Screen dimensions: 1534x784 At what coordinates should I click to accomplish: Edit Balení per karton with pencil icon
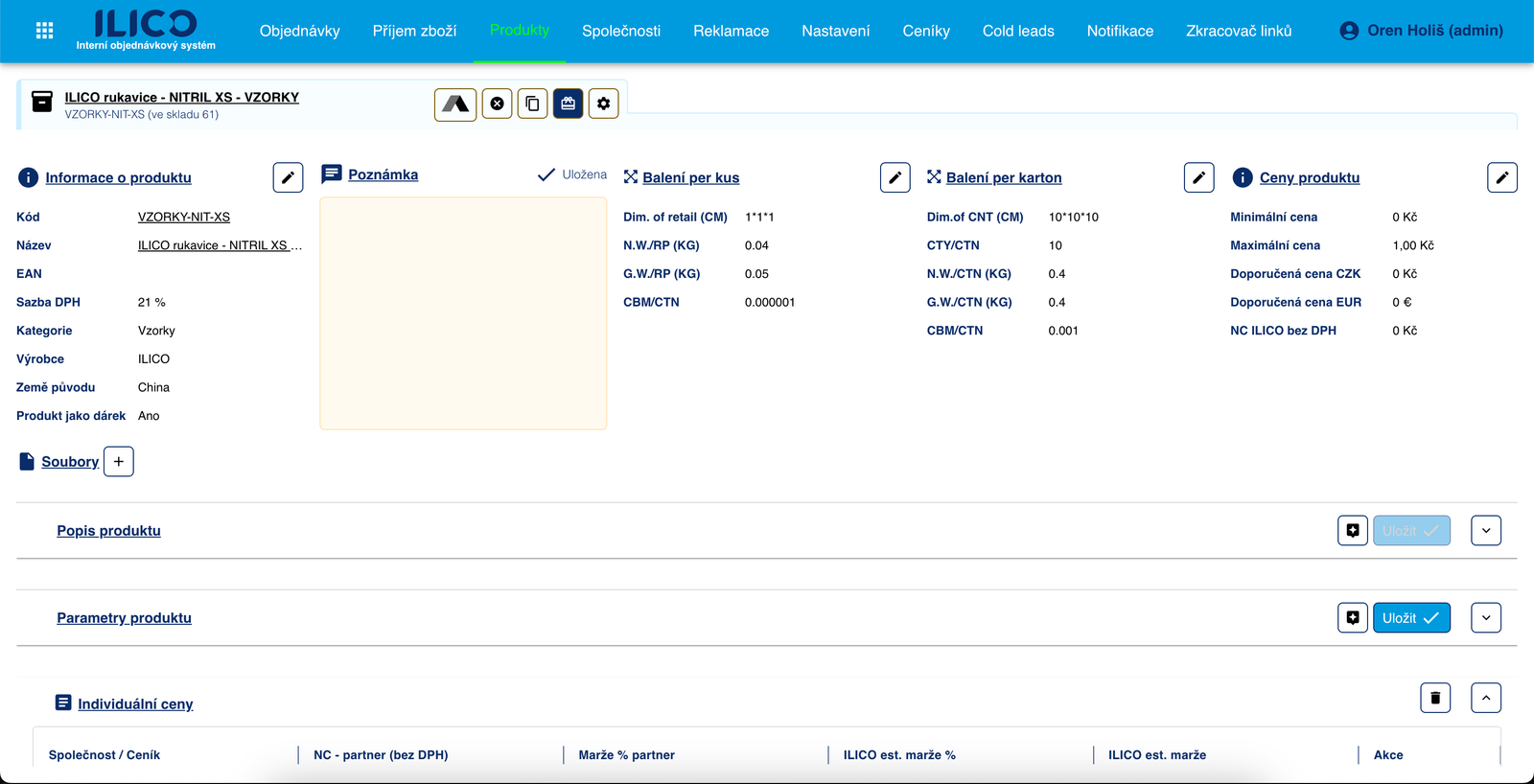1198,177
